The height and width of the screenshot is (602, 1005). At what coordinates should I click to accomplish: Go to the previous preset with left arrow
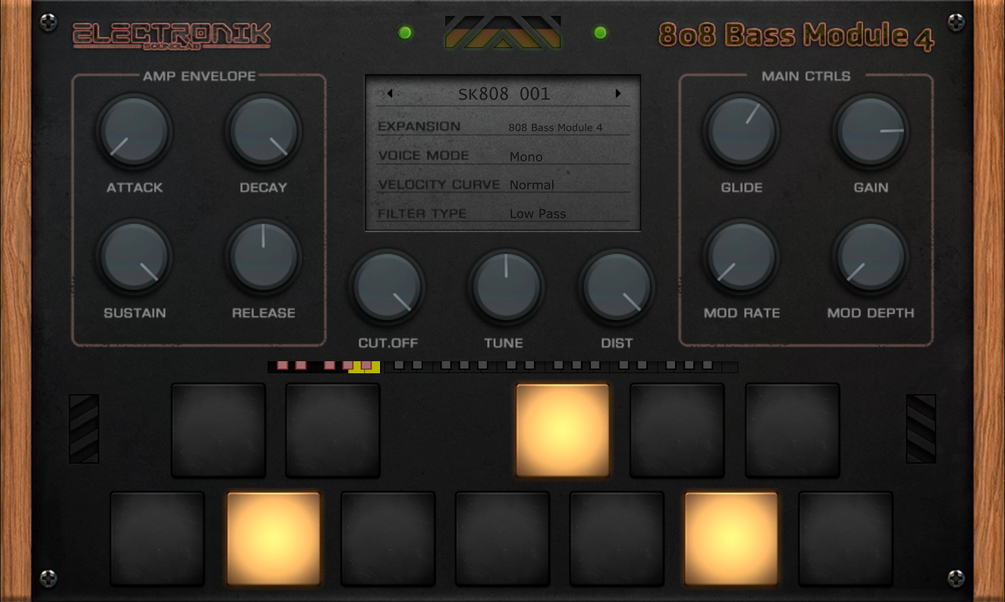(390, 94)
